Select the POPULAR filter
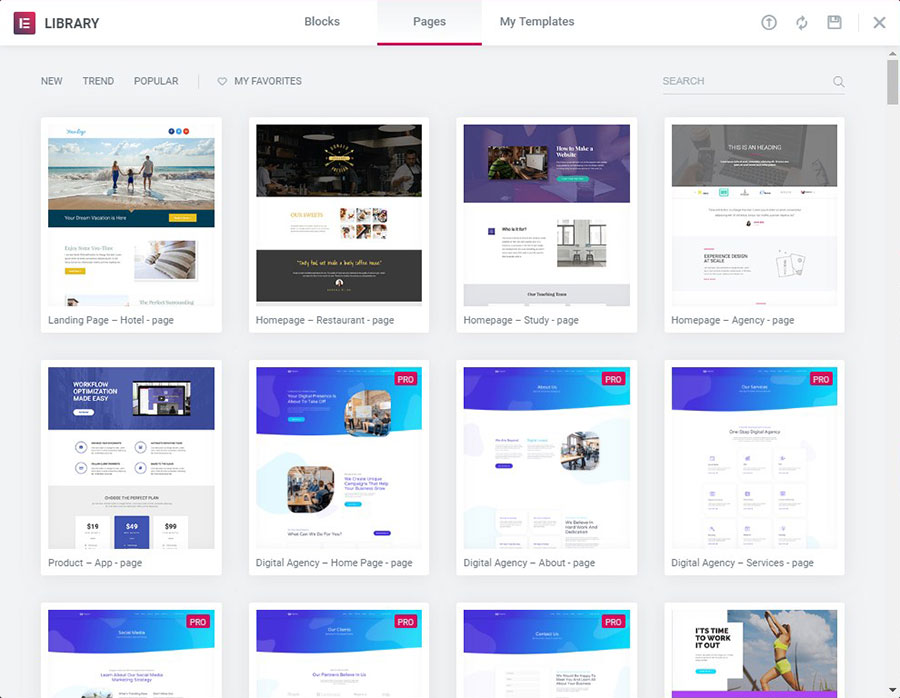This screenshot has width=900, height=698. pos(155,81)
